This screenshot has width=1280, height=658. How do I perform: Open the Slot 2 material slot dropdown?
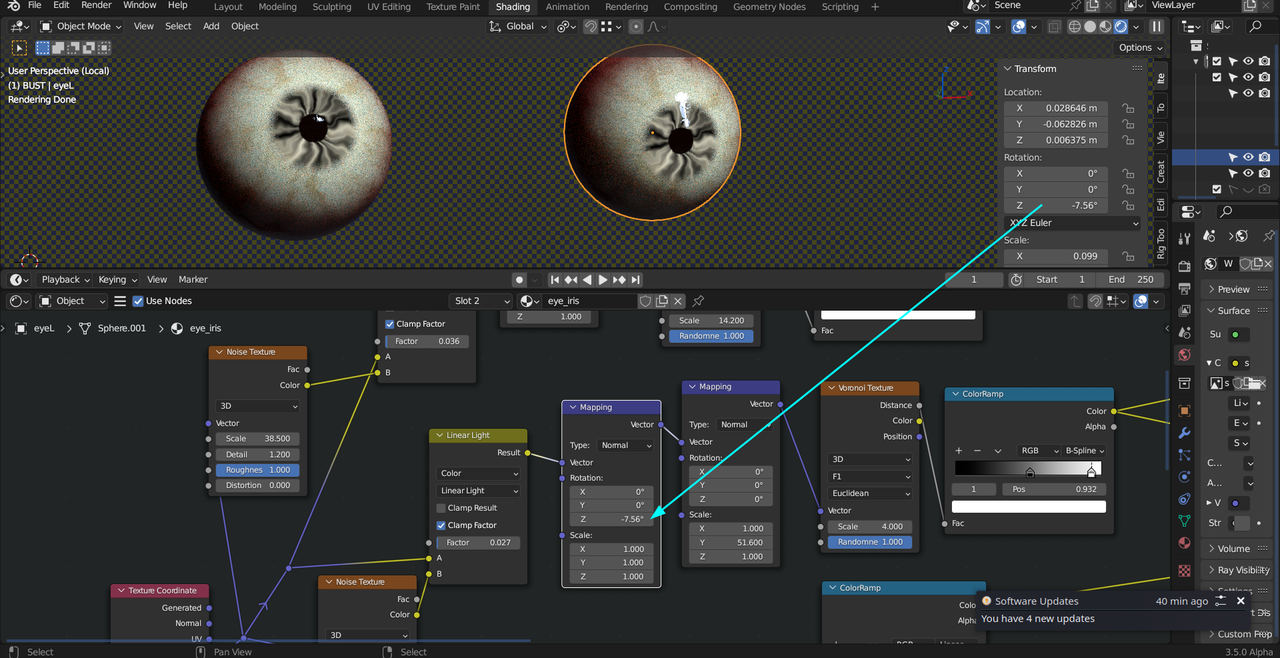481,301
